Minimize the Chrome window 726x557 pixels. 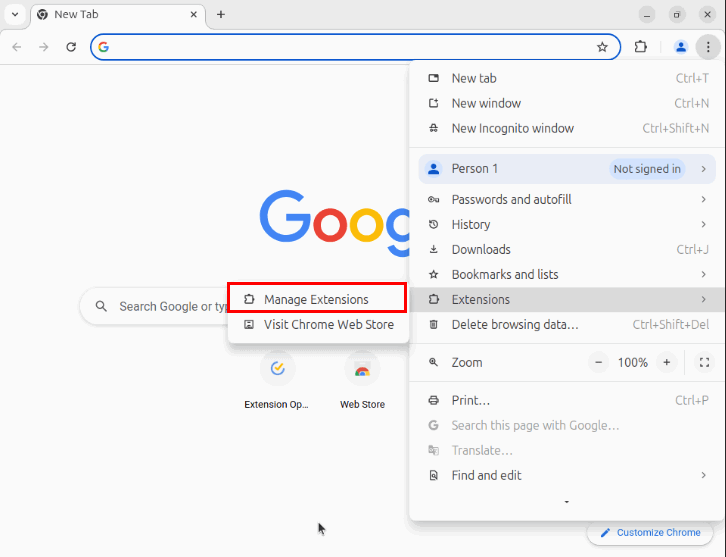[x=647, y=14]
